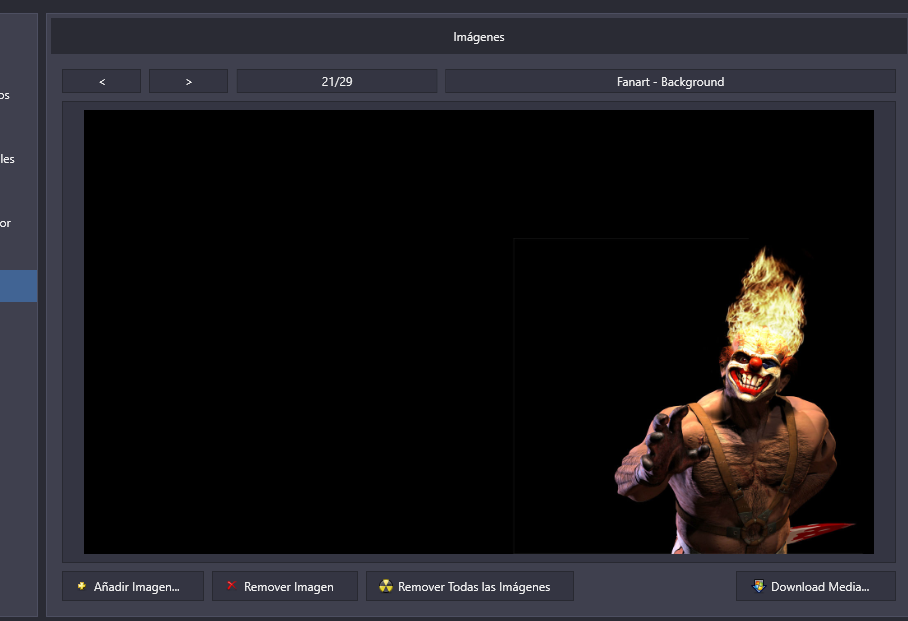Click Remover Imagen to delete this image
The image size is (908, 621).
coord(285,586)
